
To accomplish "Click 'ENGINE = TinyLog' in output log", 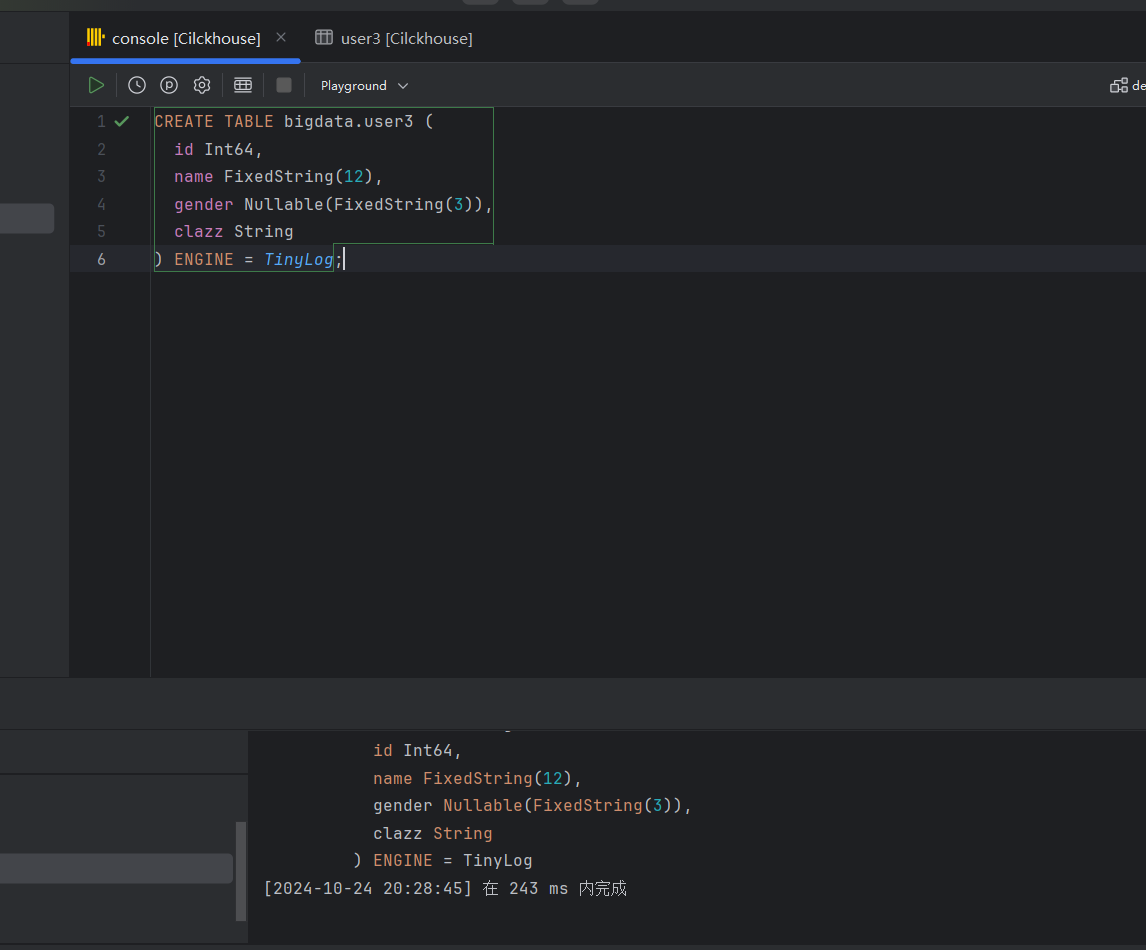I will coord(452,861).
